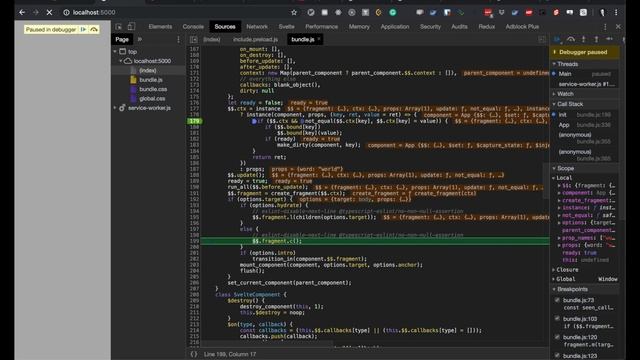
Task: Open the DevTools customize three-dot menu
Action: point(605,27)
